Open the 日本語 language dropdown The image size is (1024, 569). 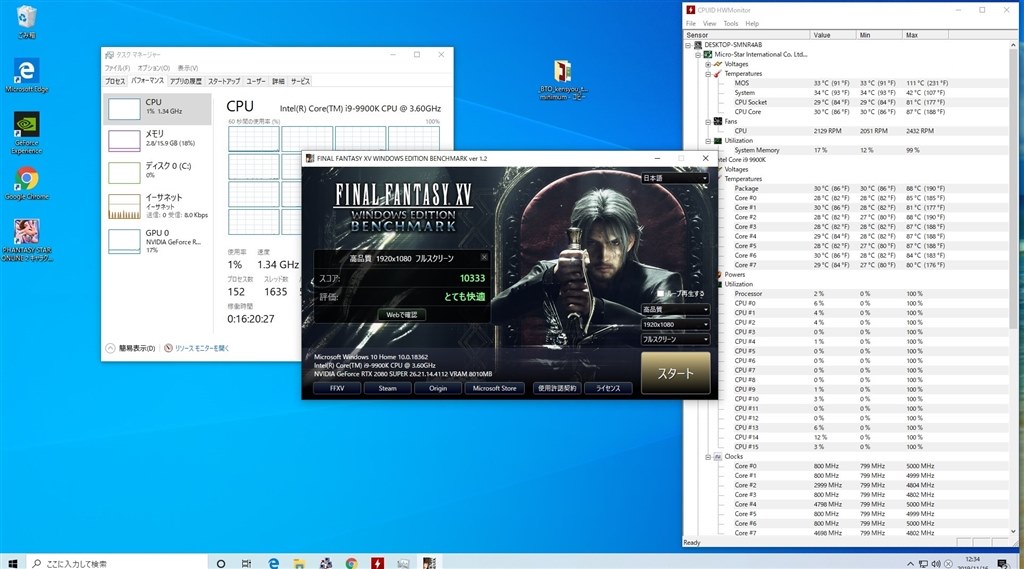pyautogui.click(x=675, y=178)
